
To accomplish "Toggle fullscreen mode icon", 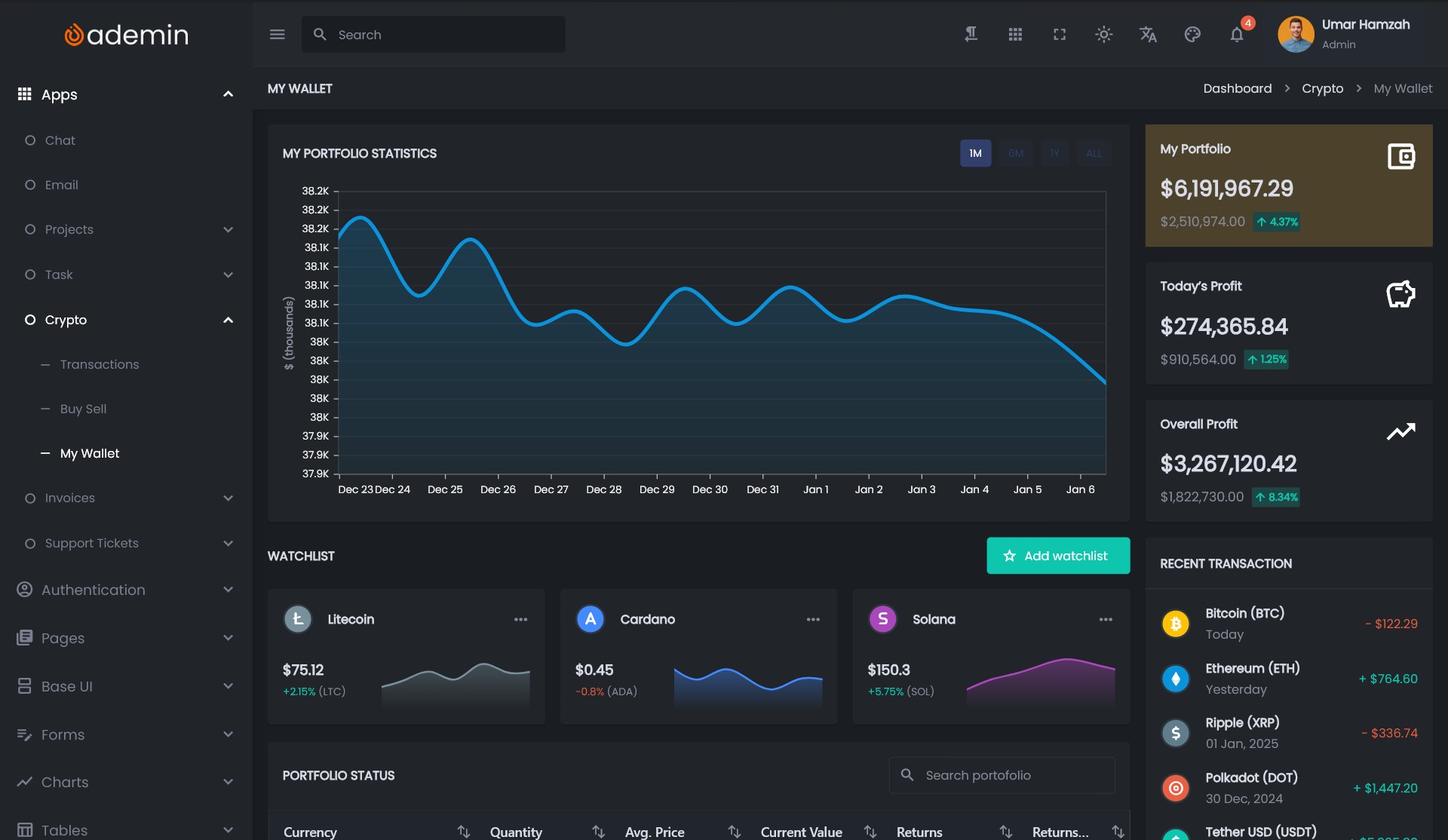I will pos(1060,35).
